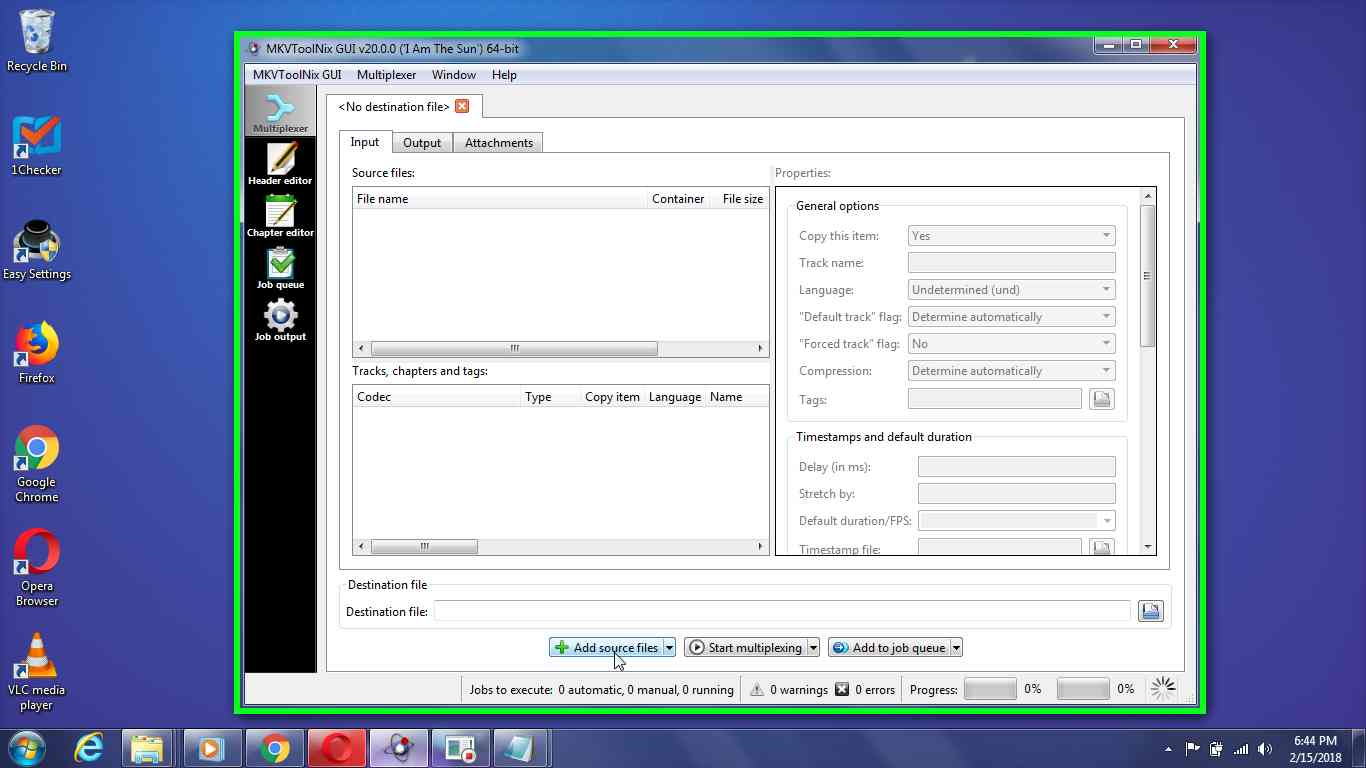Browse for tags file icon

tap(1101, 399)
